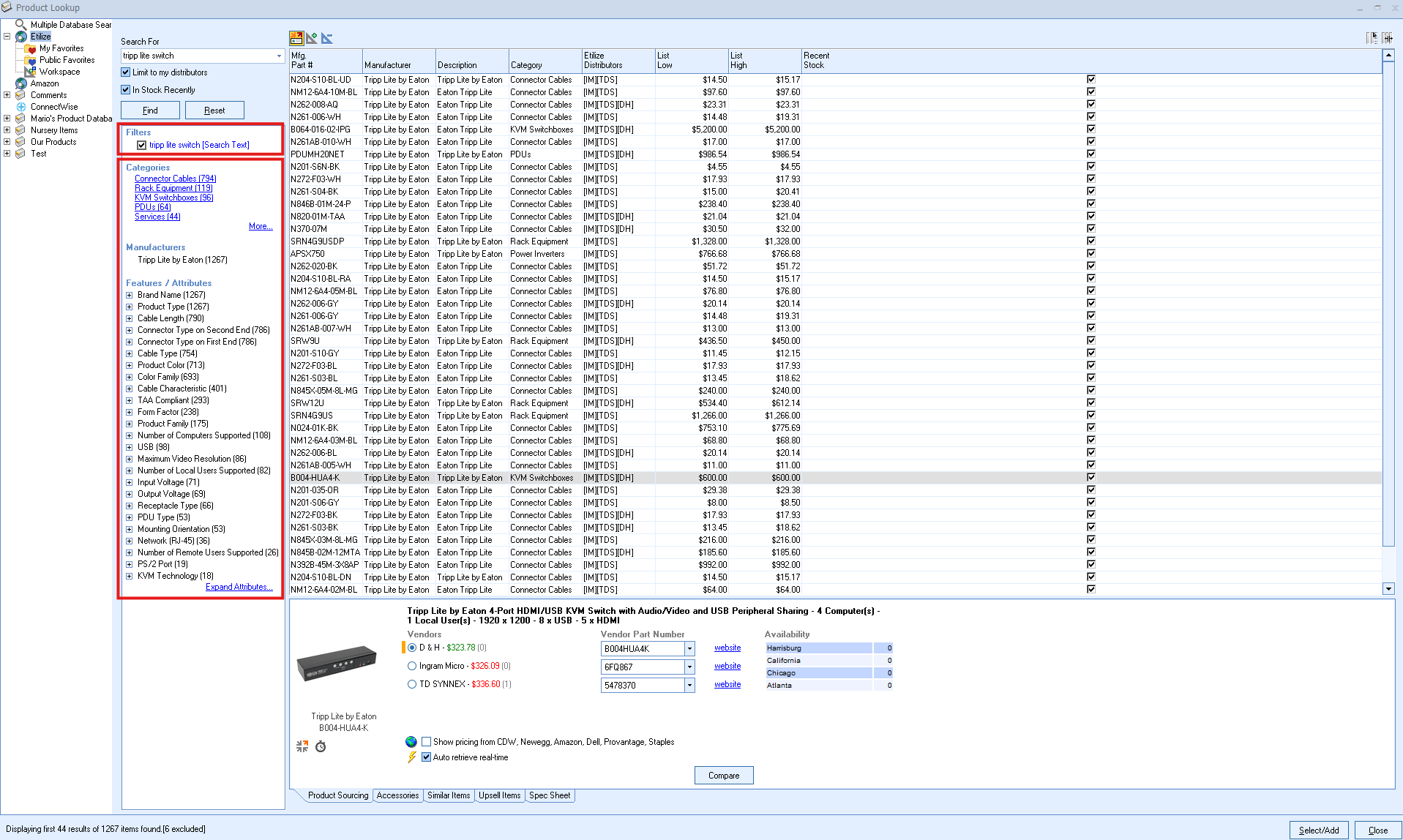Click the Nursery Items database box icon
This screenshot has width=1403, height=840.
(20, 130)
